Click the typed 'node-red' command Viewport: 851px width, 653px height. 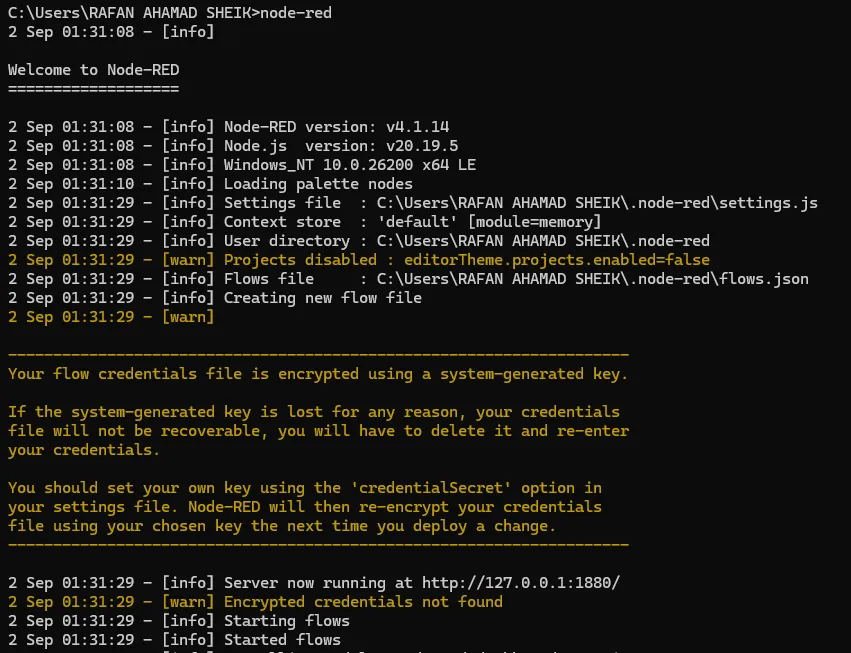click(296, 12)
